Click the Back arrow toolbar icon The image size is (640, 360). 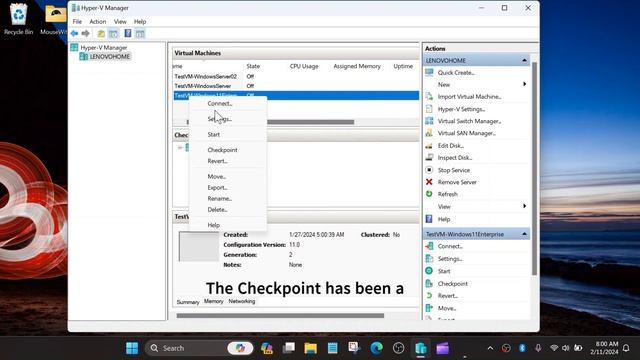point(74,33)
